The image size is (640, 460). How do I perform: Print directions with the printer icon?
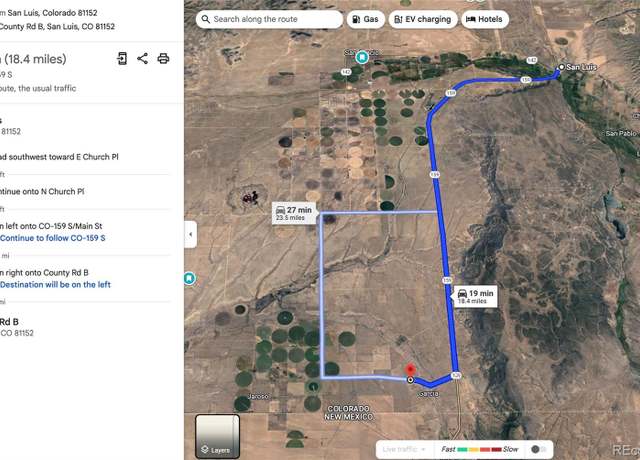click(163, 58)
